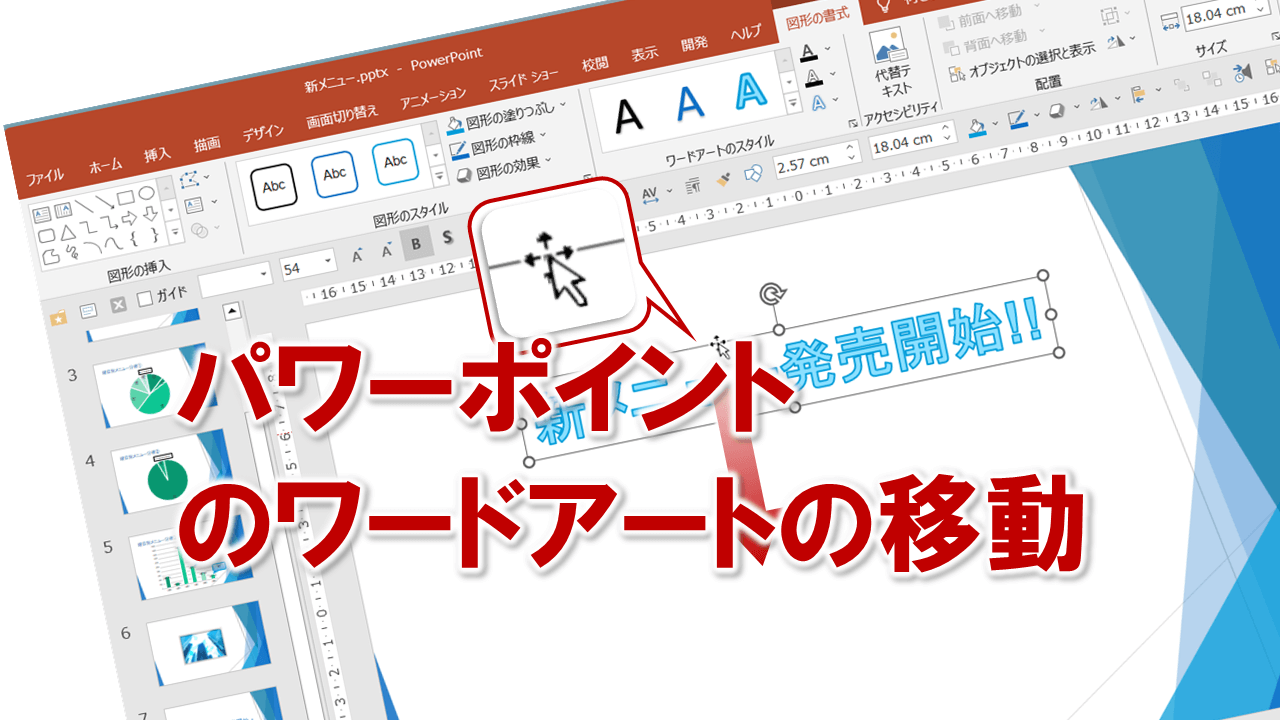Click toolbar shape fill bucket swatch
Image resolution: width=1280 pixels, height=720 pixels.
coord(977,127)
